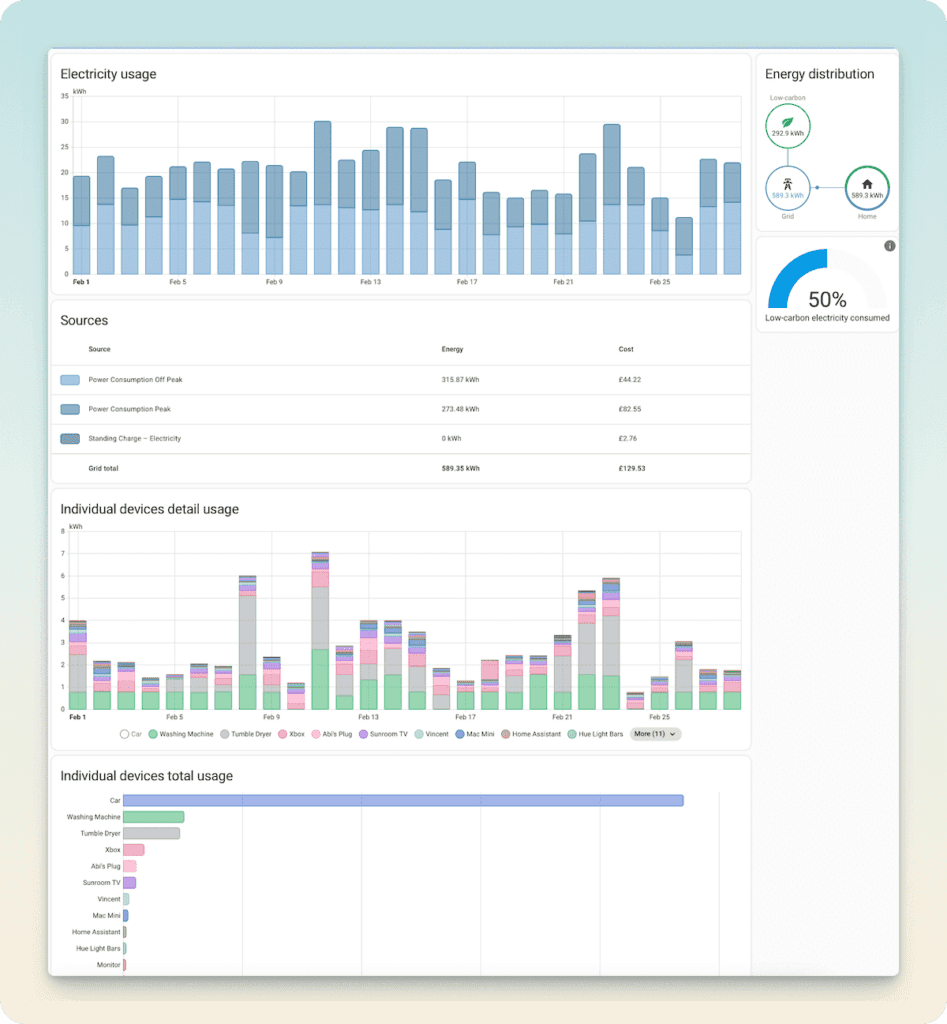This screenshot has width=947, height=1024.
Task: Expand the More (11) dropdown
Action: (x=655, y=733)
